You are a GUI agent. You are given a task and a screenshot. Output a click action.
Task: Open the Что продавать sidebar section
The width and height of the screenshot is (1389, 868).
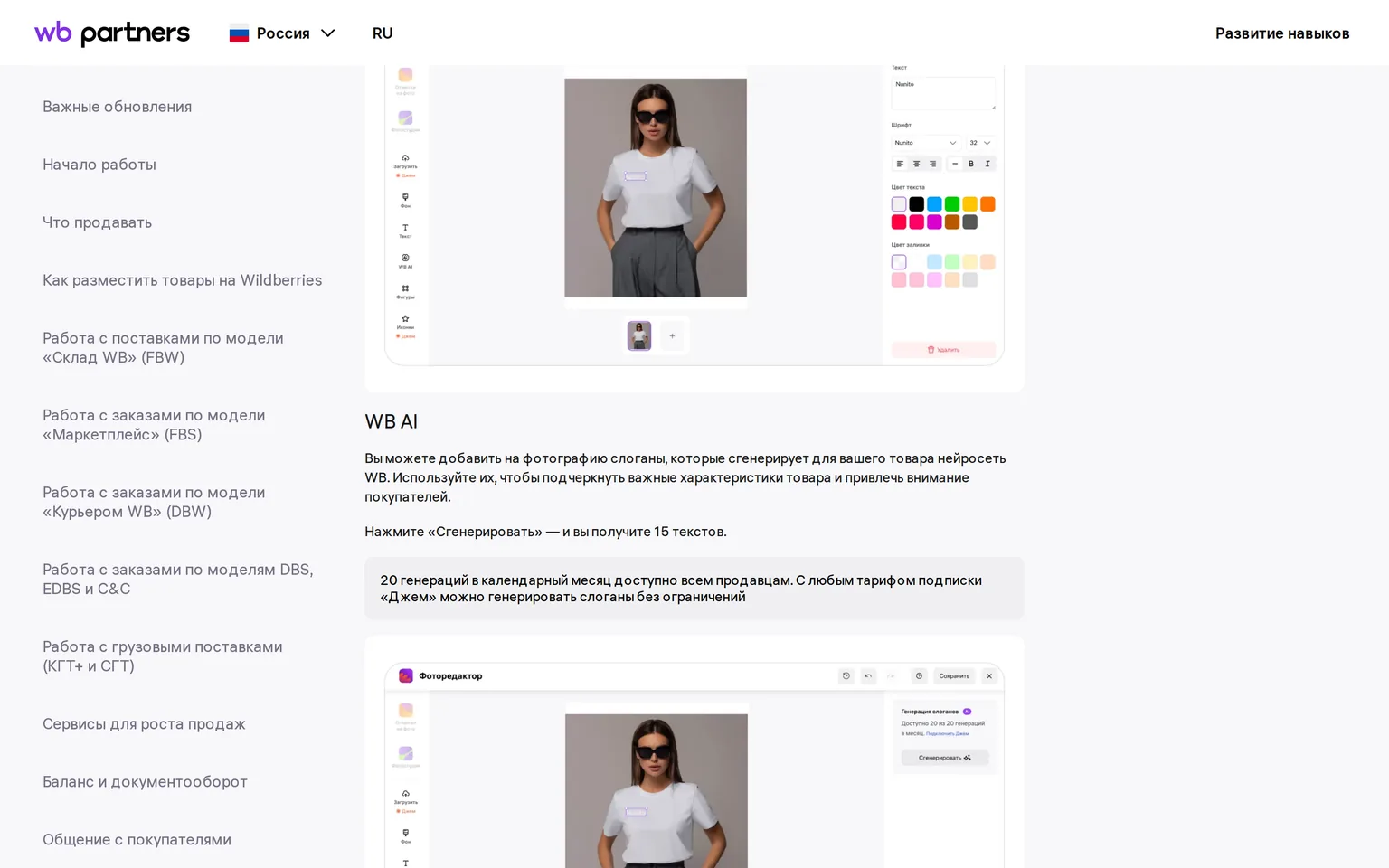97,222
